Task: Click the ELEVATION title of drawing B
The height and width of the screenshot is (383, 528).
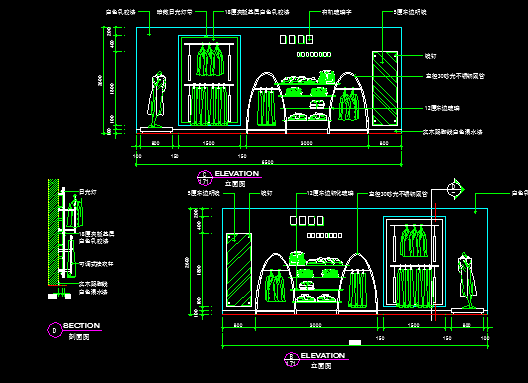Action: point(323,355)
